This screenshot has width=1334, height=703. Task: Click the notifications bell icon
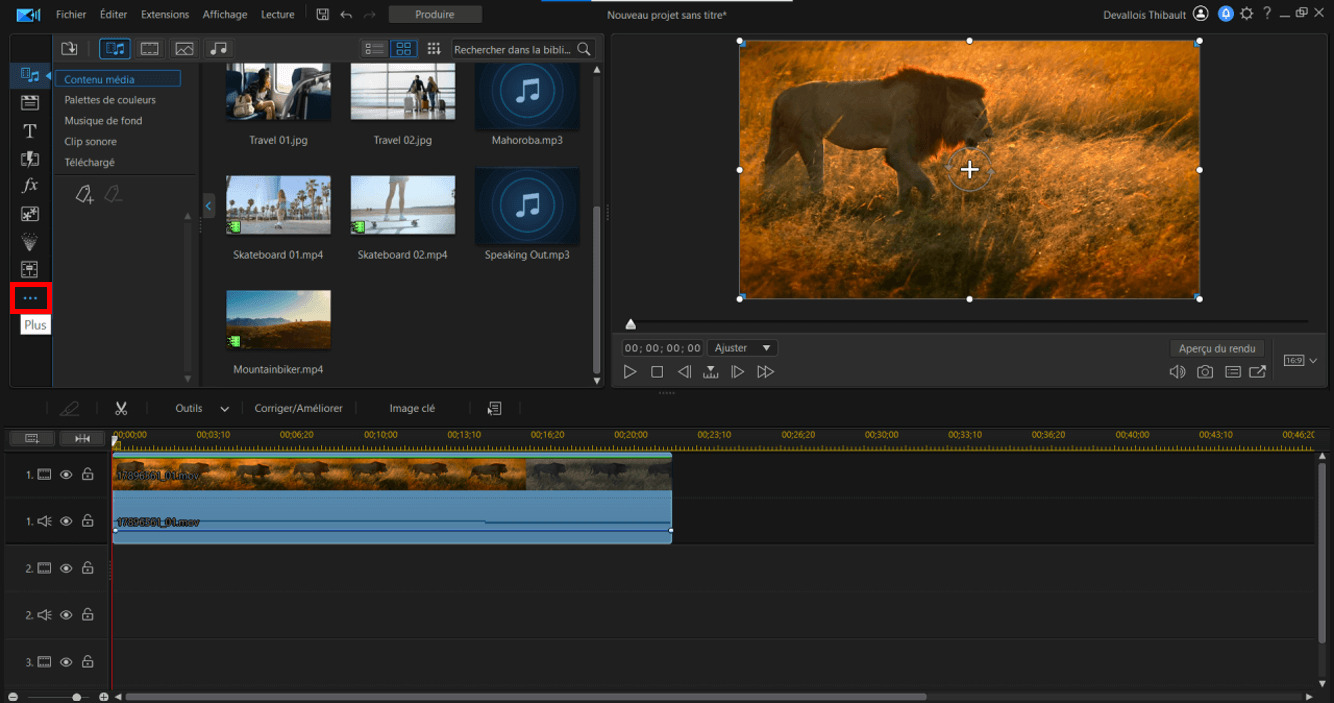click(x=1225, y=14)
